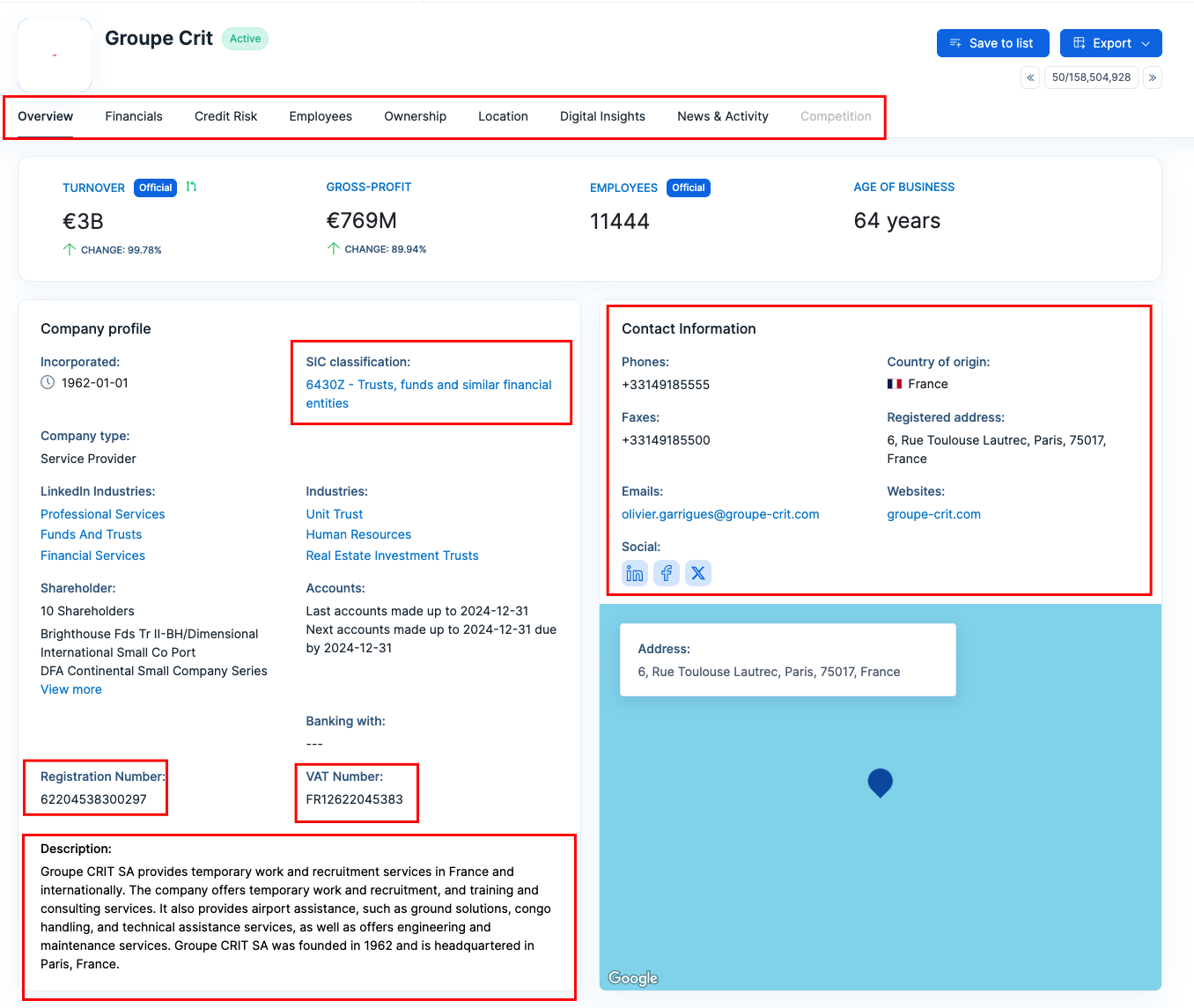Click the Official badge next to Employees

click(x=689, y=188)
